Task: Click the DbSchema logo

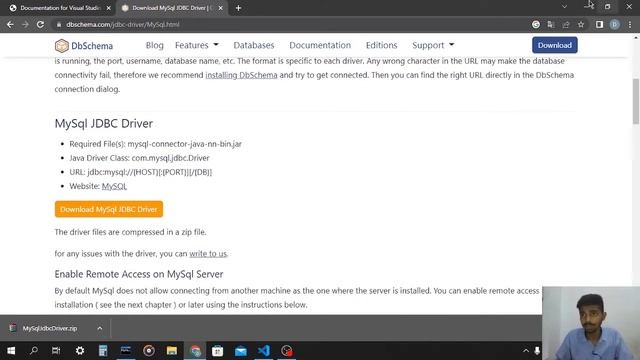Action: (84, 45)
